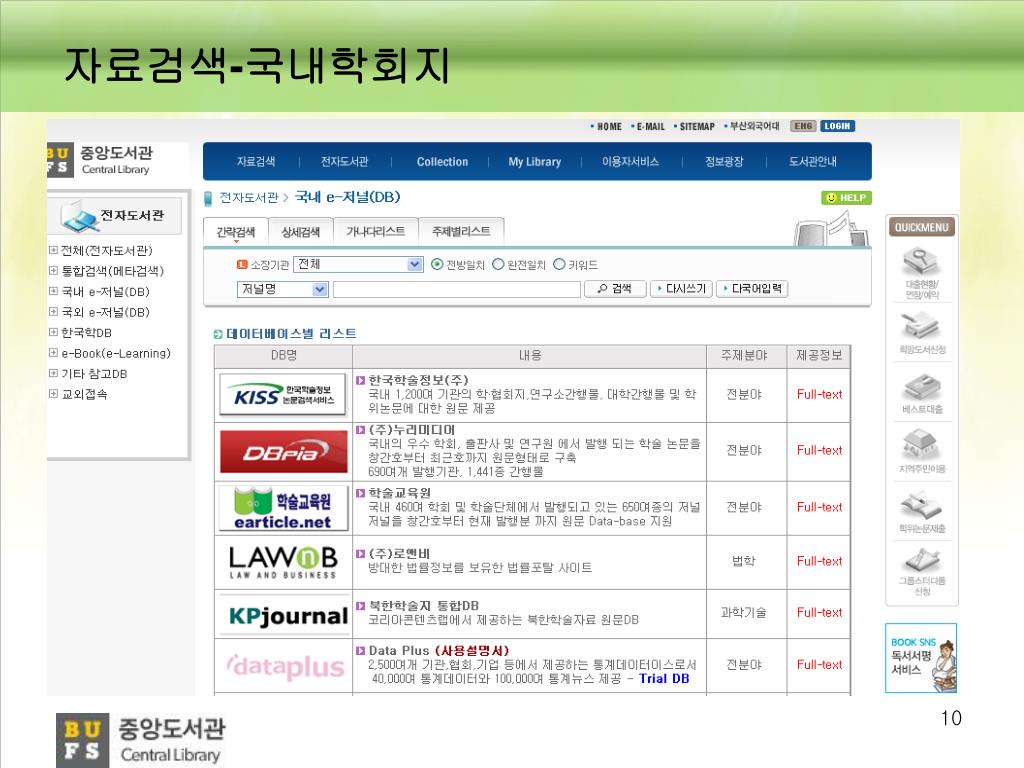Expand the 교외접속 tree item
The height and width of the screenshot is (768, 1024).
(x=53, y=394)
